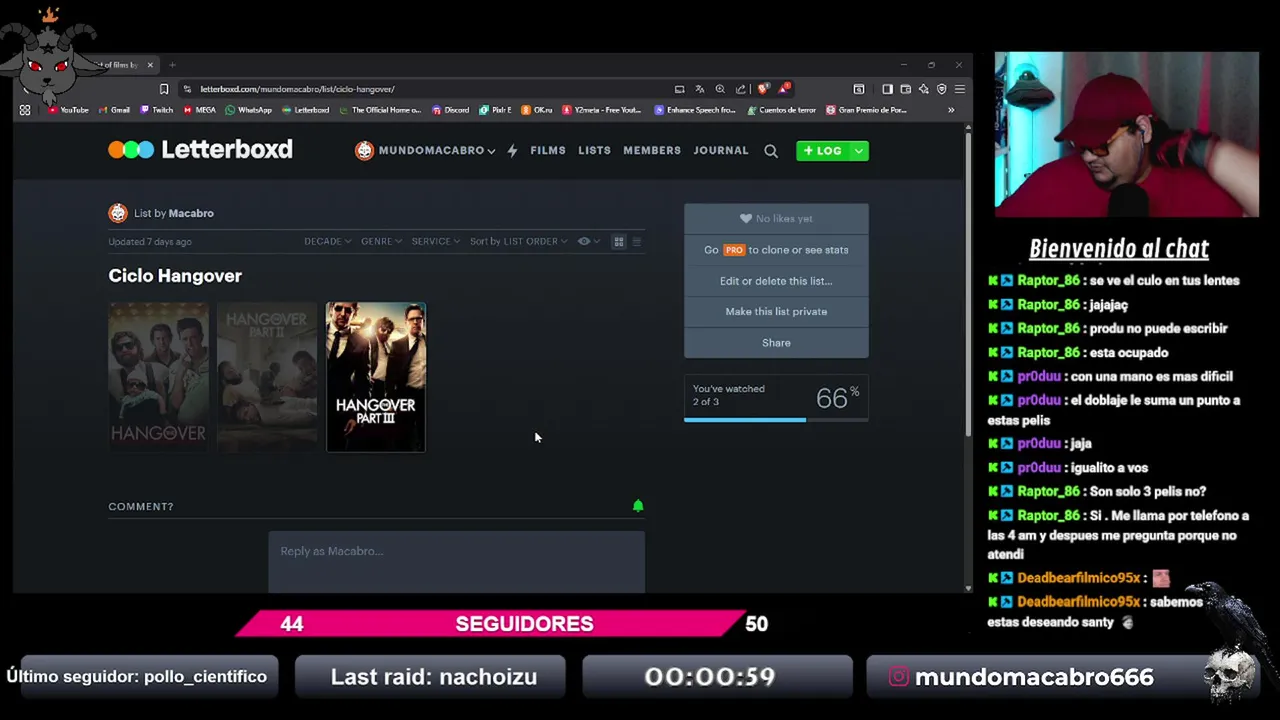Open the browser hamburger menu

pyautogui.click(x=959, y=89)
